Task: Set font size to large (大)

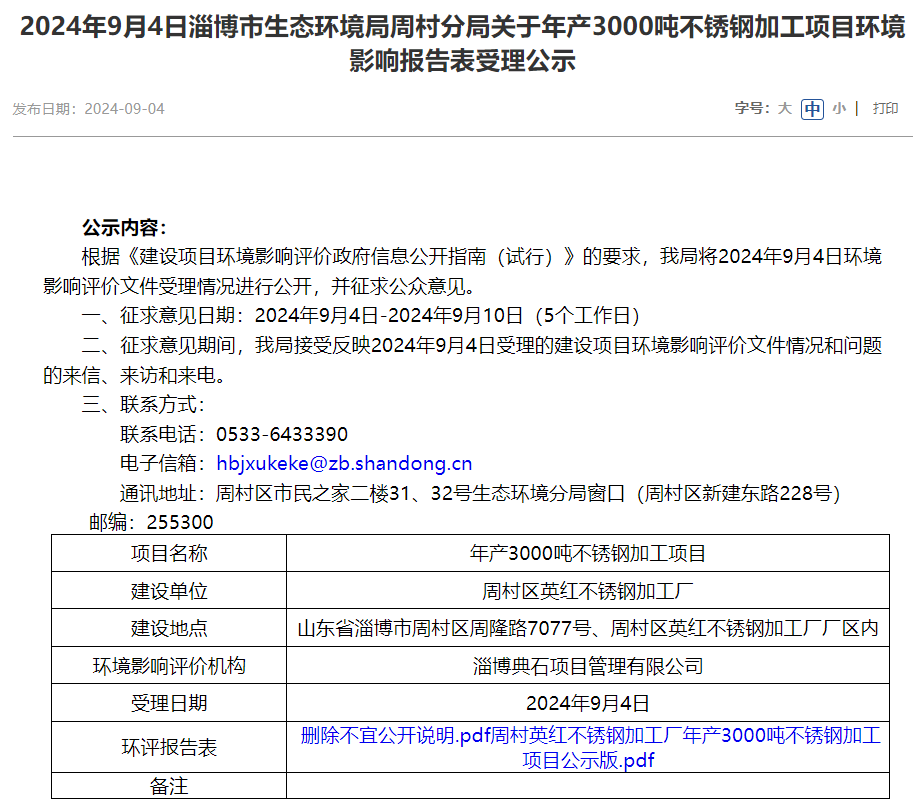Action: 784,108
